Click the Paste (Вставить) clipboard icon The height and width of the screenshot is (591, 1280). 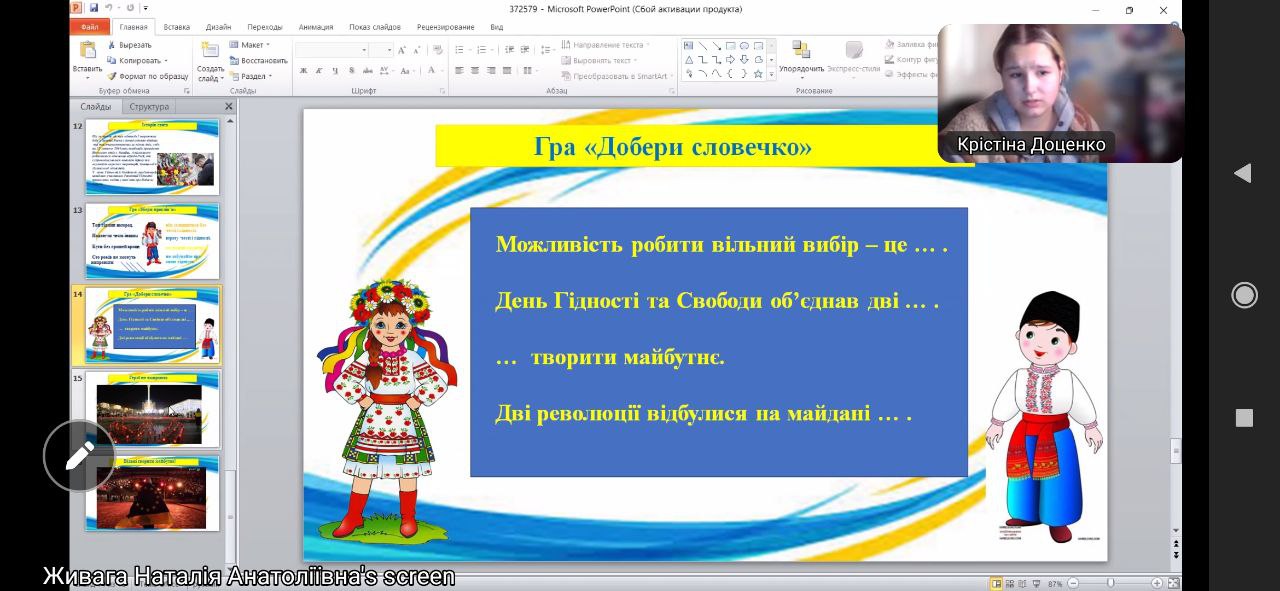click(x=87, y=51)
